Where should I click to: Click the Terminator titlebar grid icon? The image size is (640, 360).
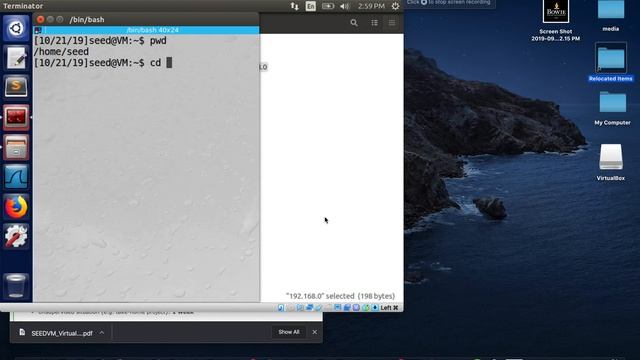(38, 30)
